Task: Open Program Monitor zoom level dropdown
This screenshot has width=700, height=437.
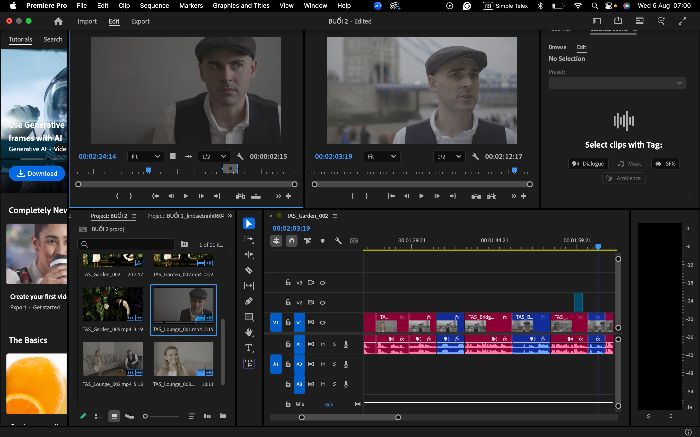Action: point(381,157)
